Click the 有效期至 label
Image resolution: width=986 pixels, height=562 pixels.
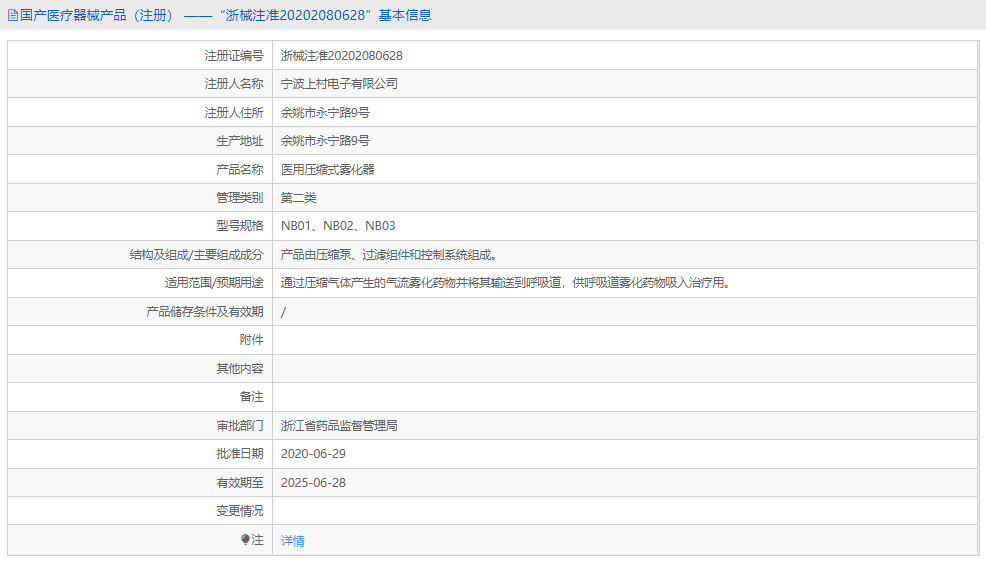240,483
